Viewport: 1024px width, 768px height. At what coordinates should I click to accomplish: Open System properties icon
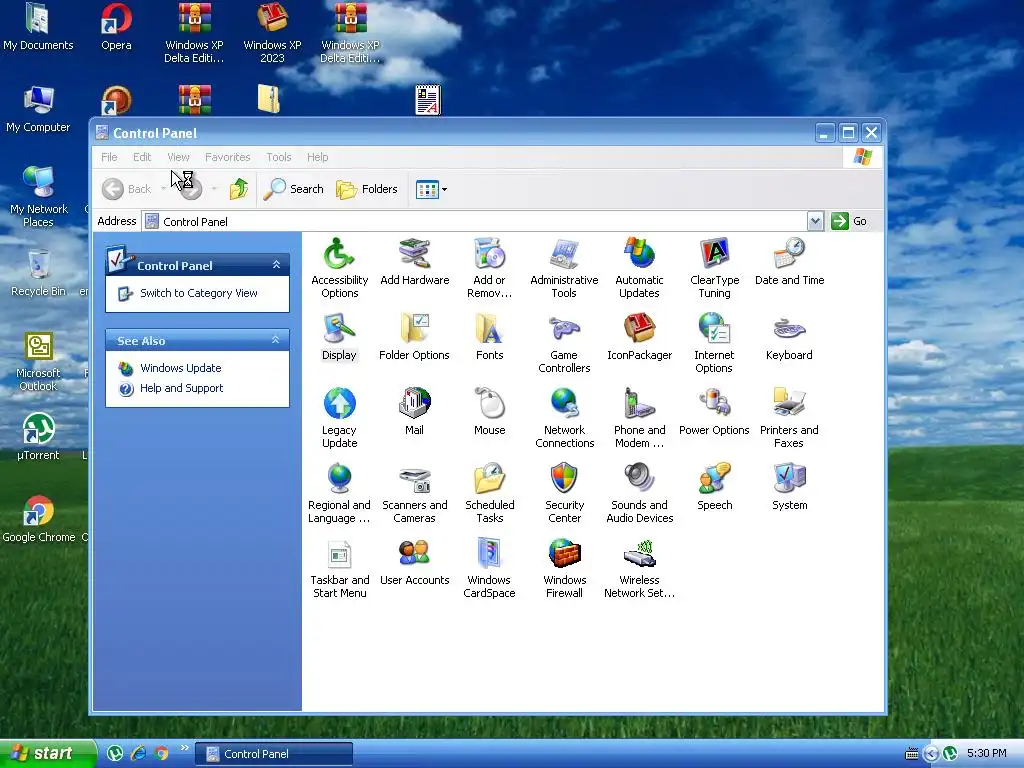click(790, 487)
